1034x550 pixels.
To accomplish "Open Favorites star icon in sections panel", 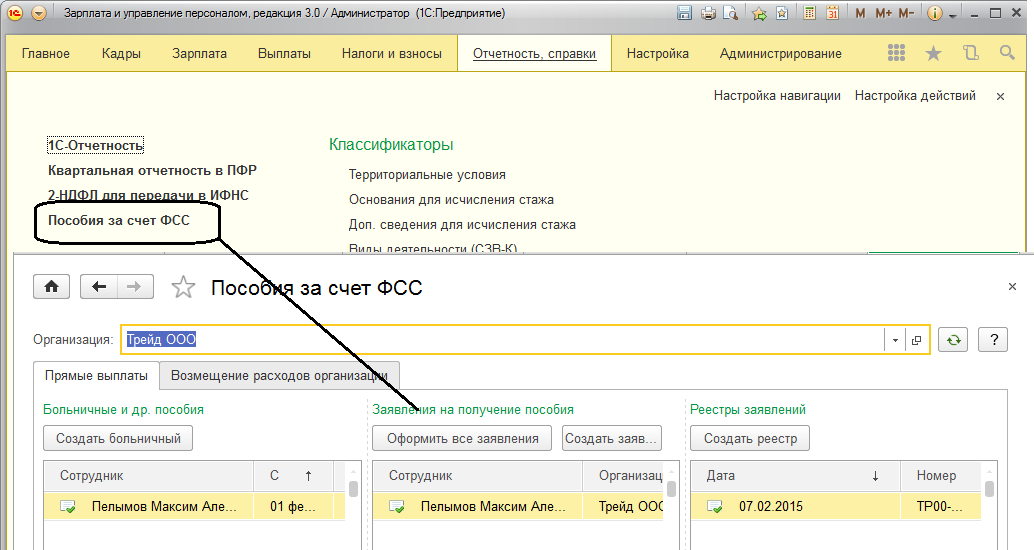I will tap(933, 53).
